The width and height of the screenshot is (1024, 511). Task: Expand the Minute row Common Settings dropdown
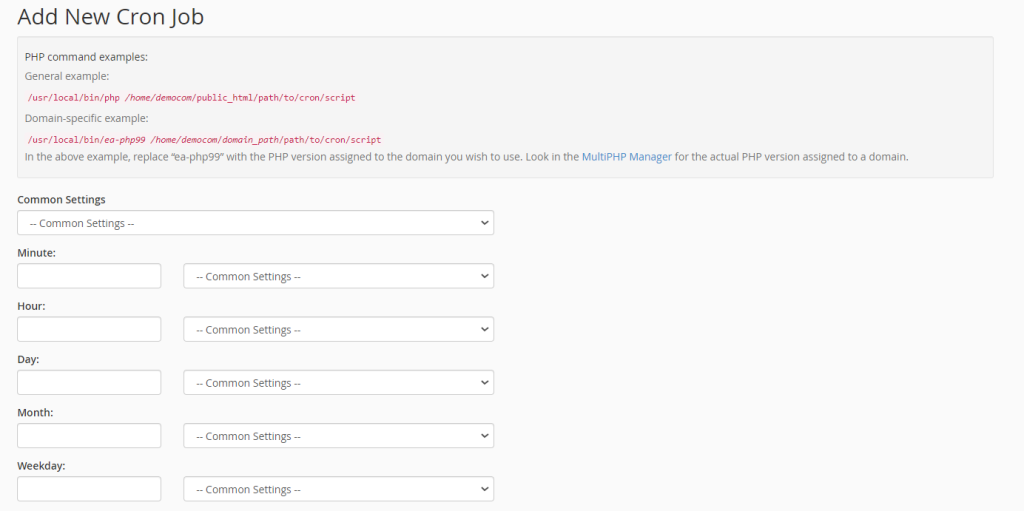coord(338,276)
